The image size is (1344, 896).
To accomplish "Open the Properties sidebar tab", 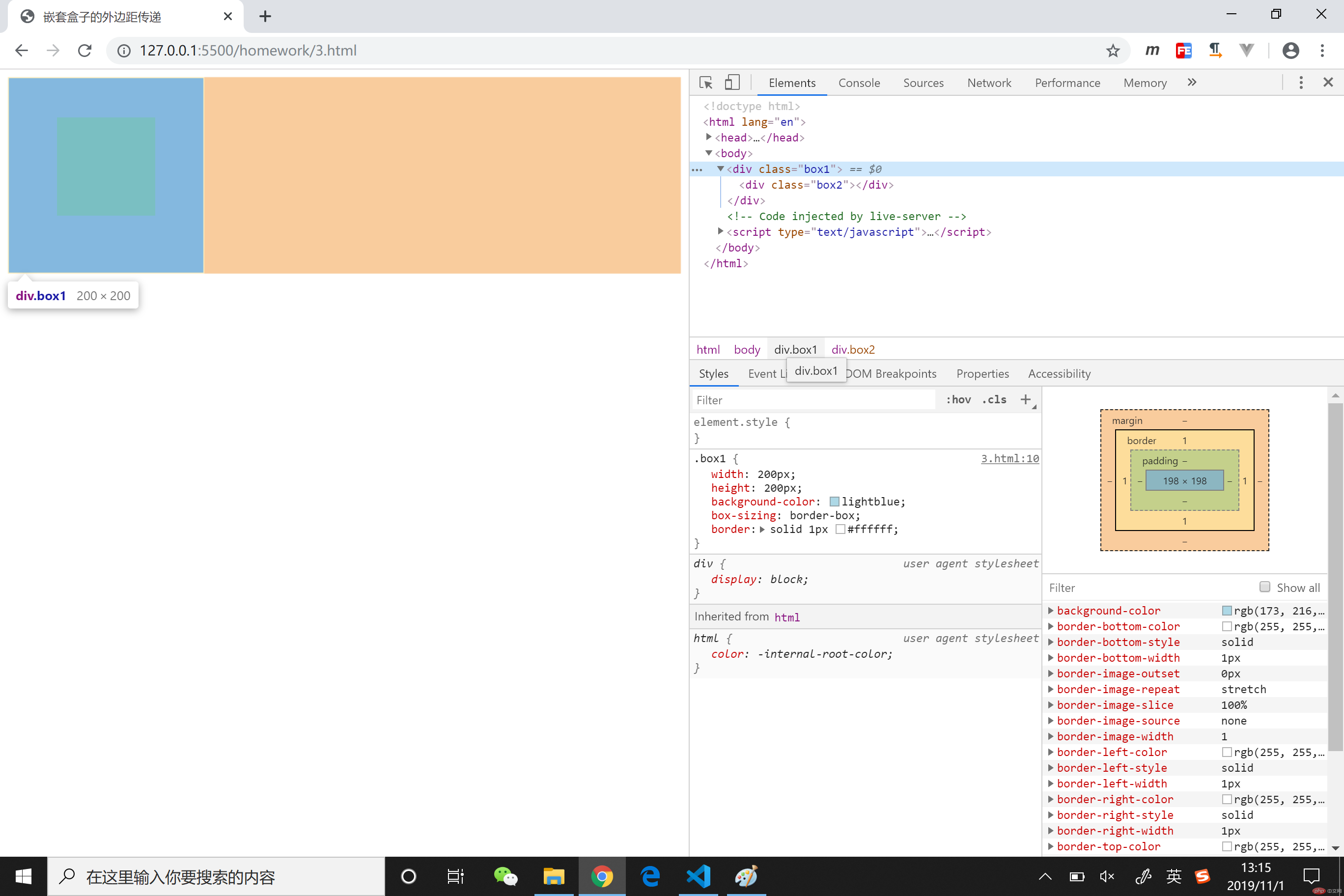I will pyautogui.click(x=982, y=374).
